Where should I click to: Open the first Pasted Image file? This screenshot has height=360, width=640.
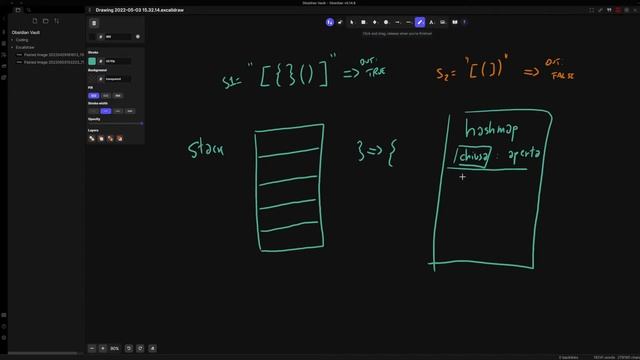coord(50,55)
